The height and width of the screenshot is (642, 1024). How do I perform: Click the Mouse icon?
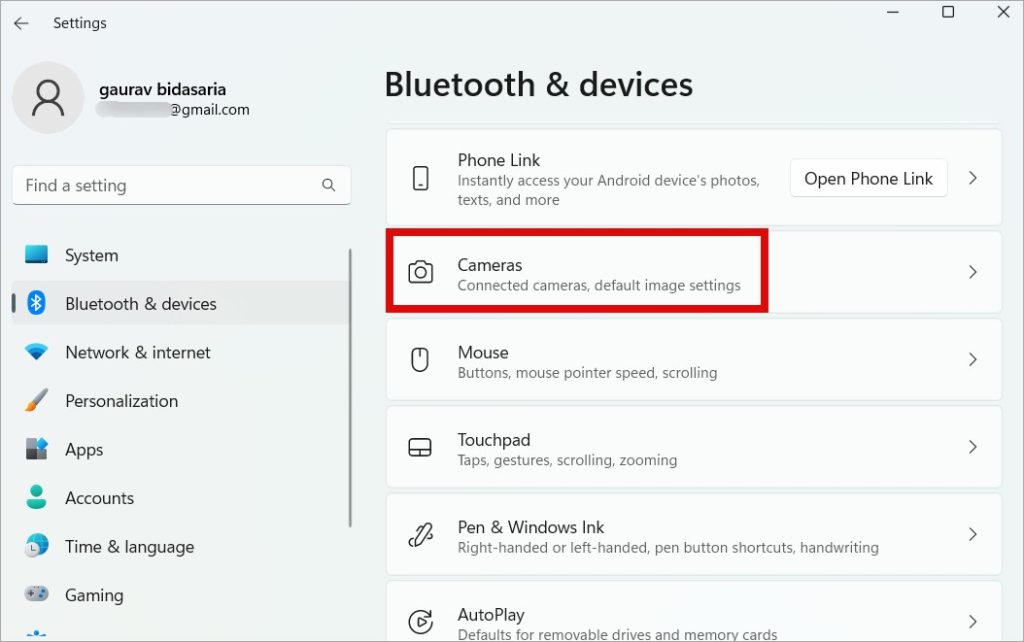coord(420,359)
